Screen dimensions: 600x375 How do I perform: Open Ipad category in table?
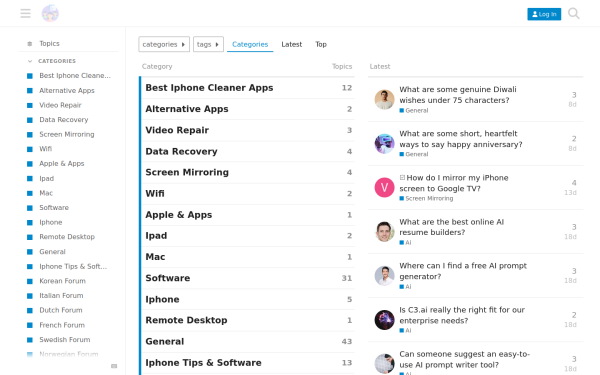(156, 236)
